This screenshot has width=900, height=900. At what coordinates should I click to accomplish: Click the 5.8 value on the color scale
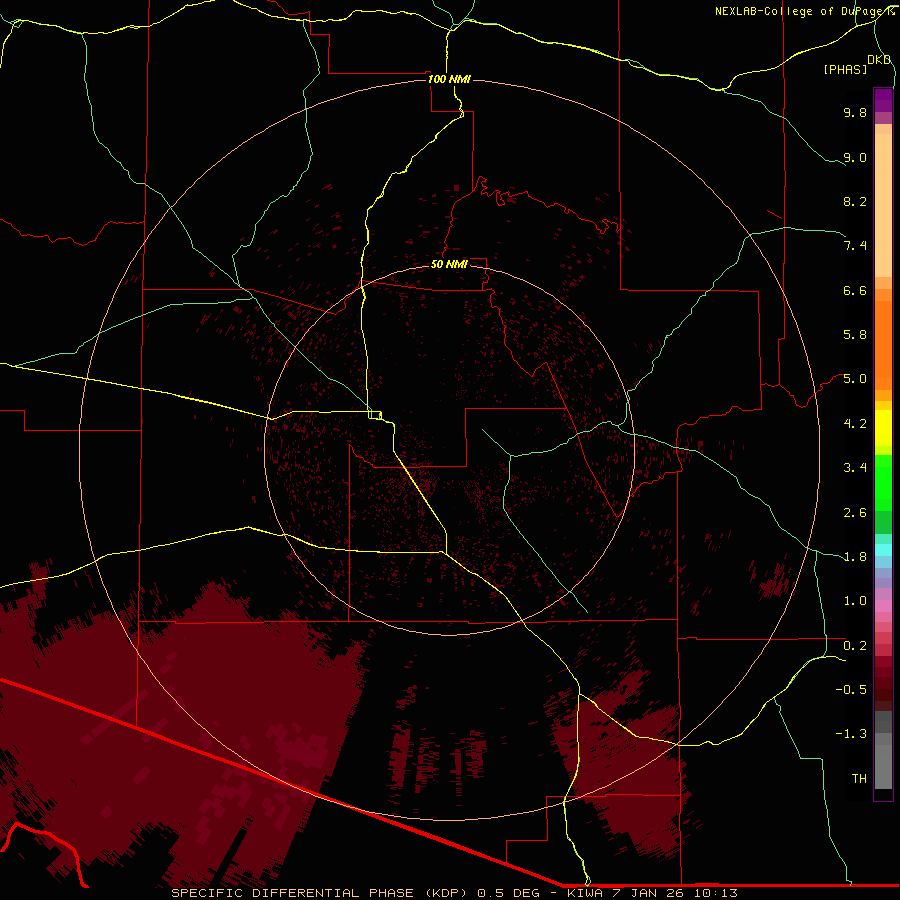pos(855,335)
